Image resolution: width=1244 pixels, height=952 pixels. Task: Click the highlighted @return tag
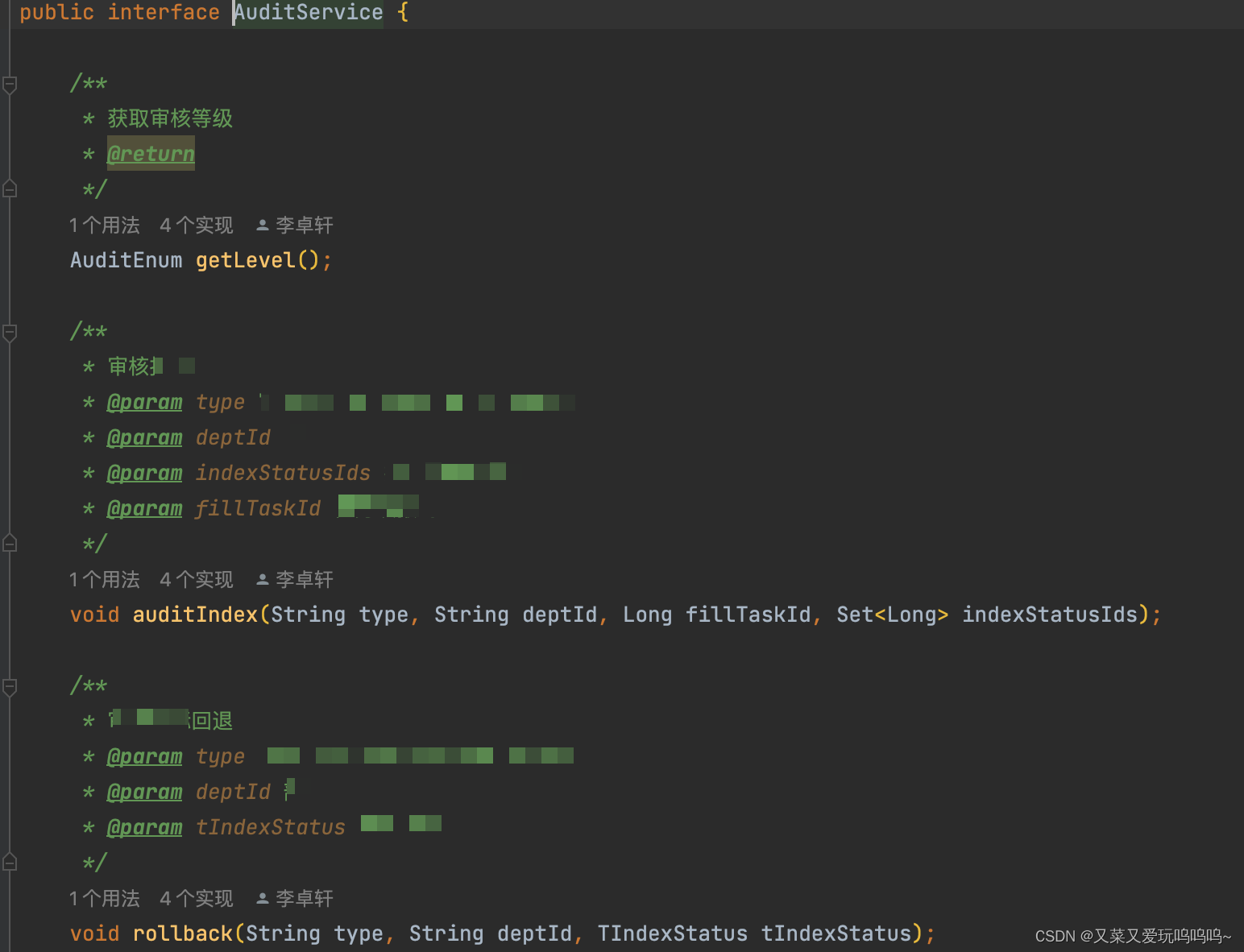click(151, 154)
